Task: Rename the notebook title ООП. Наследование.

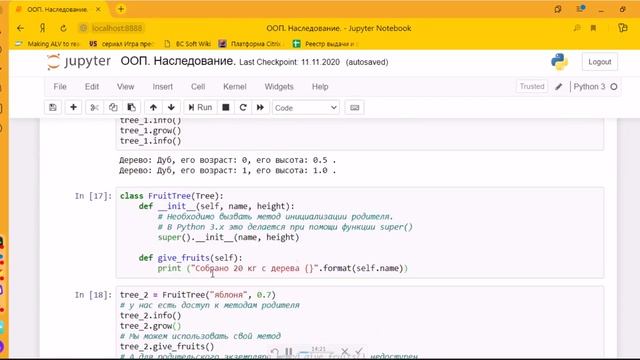Action: [178, 61]
